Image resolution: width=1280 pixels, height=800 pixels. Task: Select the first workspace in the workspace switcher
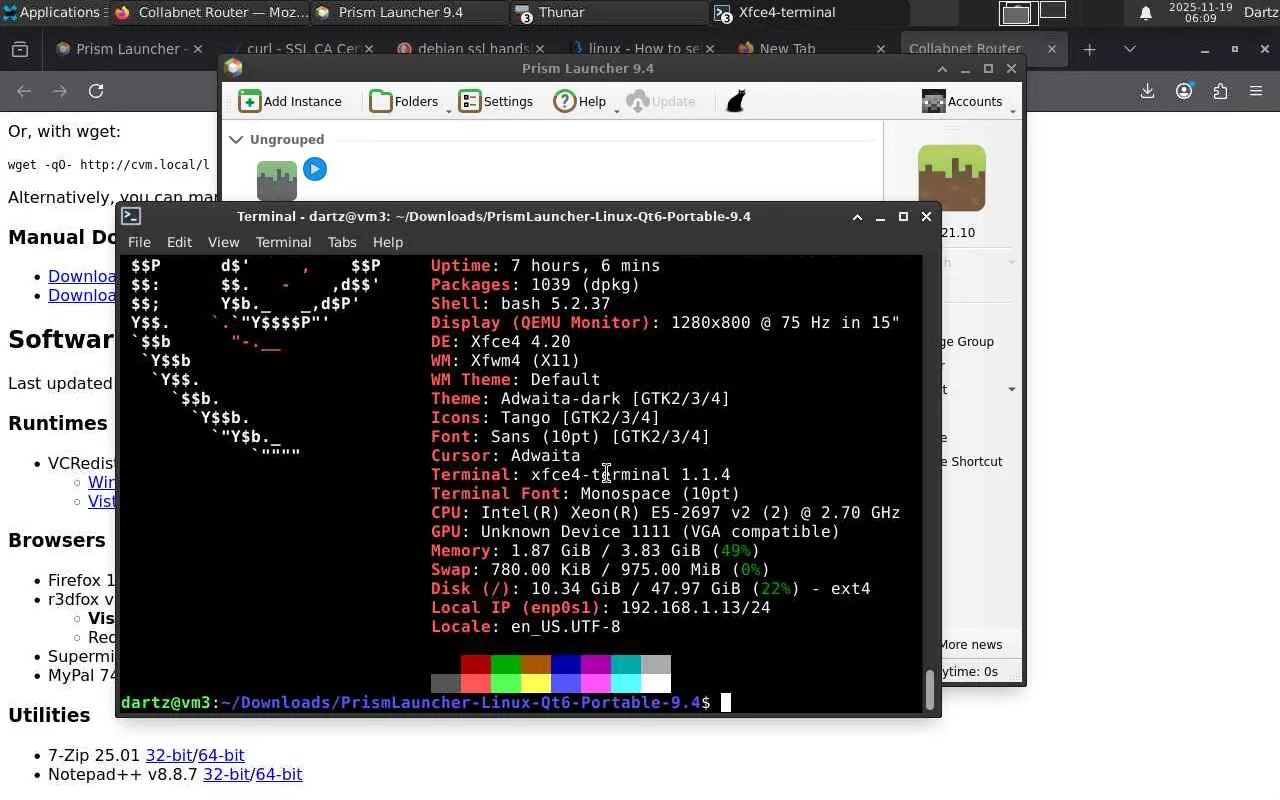1016,12
